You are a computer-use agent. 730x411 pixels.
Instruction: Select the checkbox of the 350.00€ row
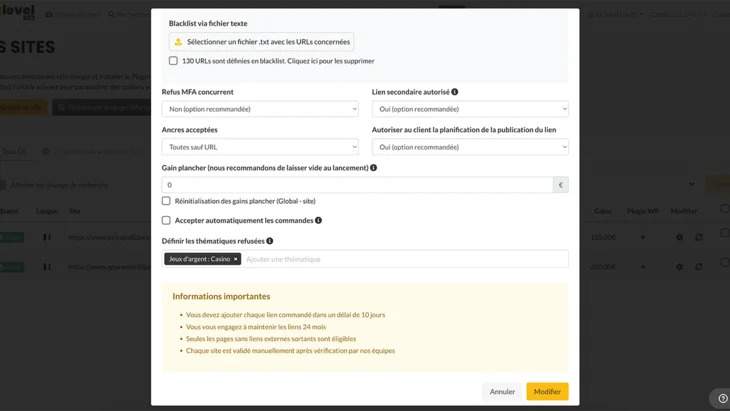coord(725,262)
